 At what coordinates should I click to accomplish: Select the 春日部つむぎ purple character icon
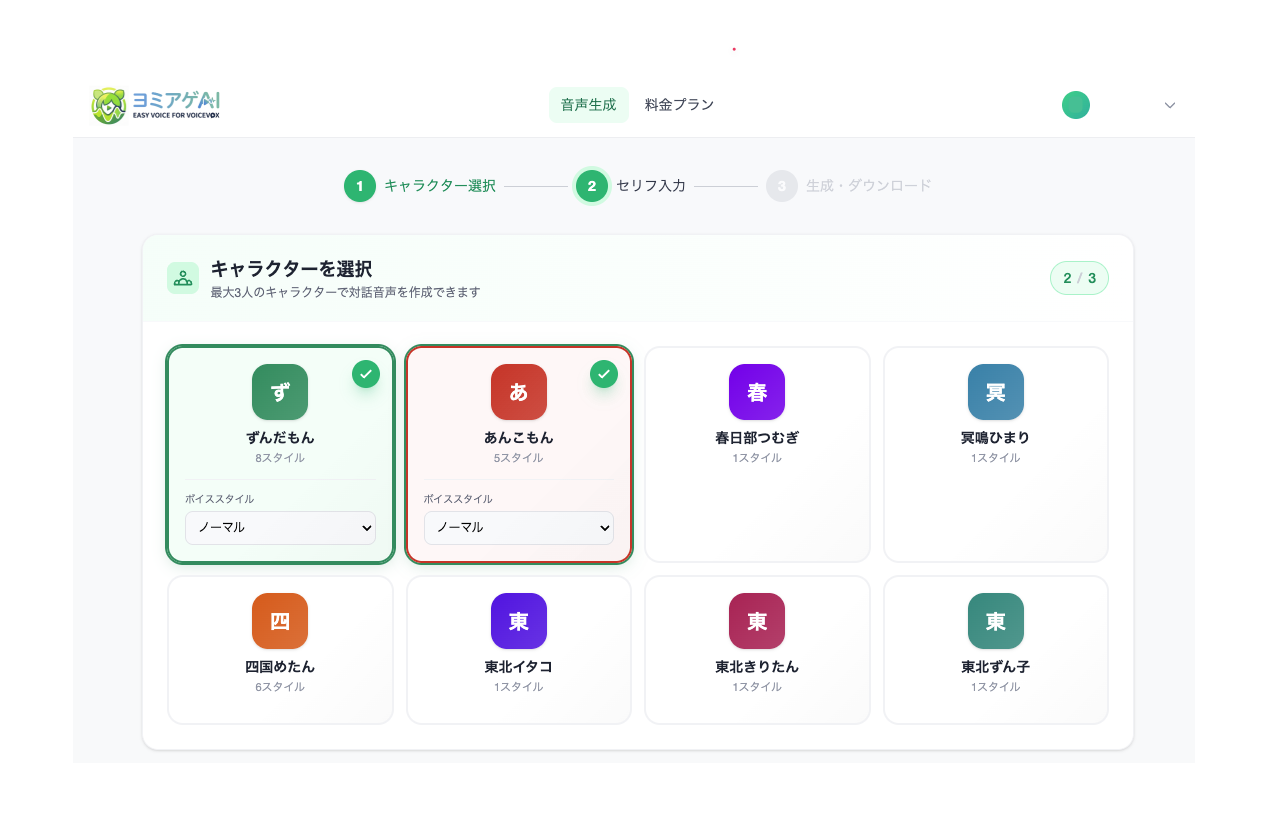click(757, 392)
